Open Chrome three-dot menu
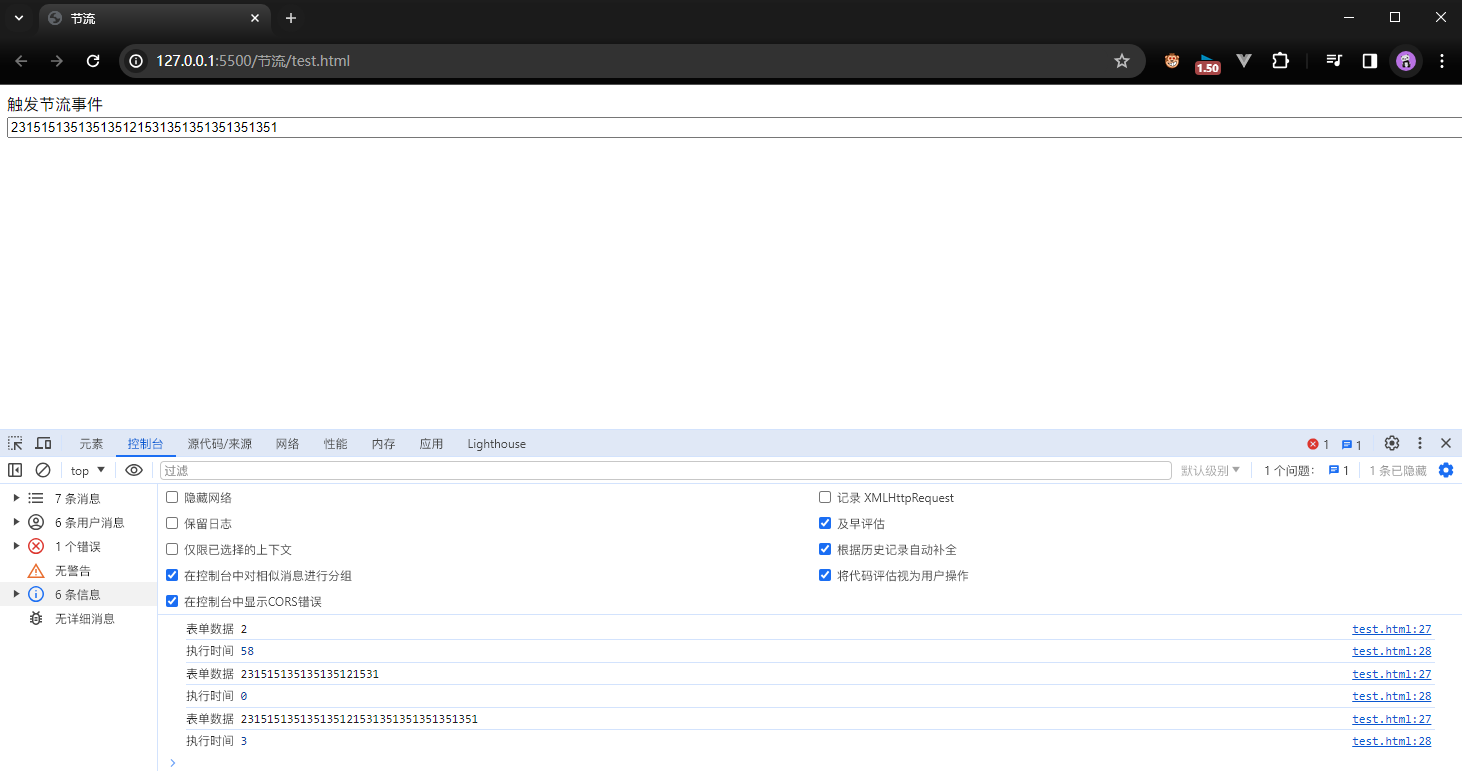1462x771 pixels. click(1441, 61)
